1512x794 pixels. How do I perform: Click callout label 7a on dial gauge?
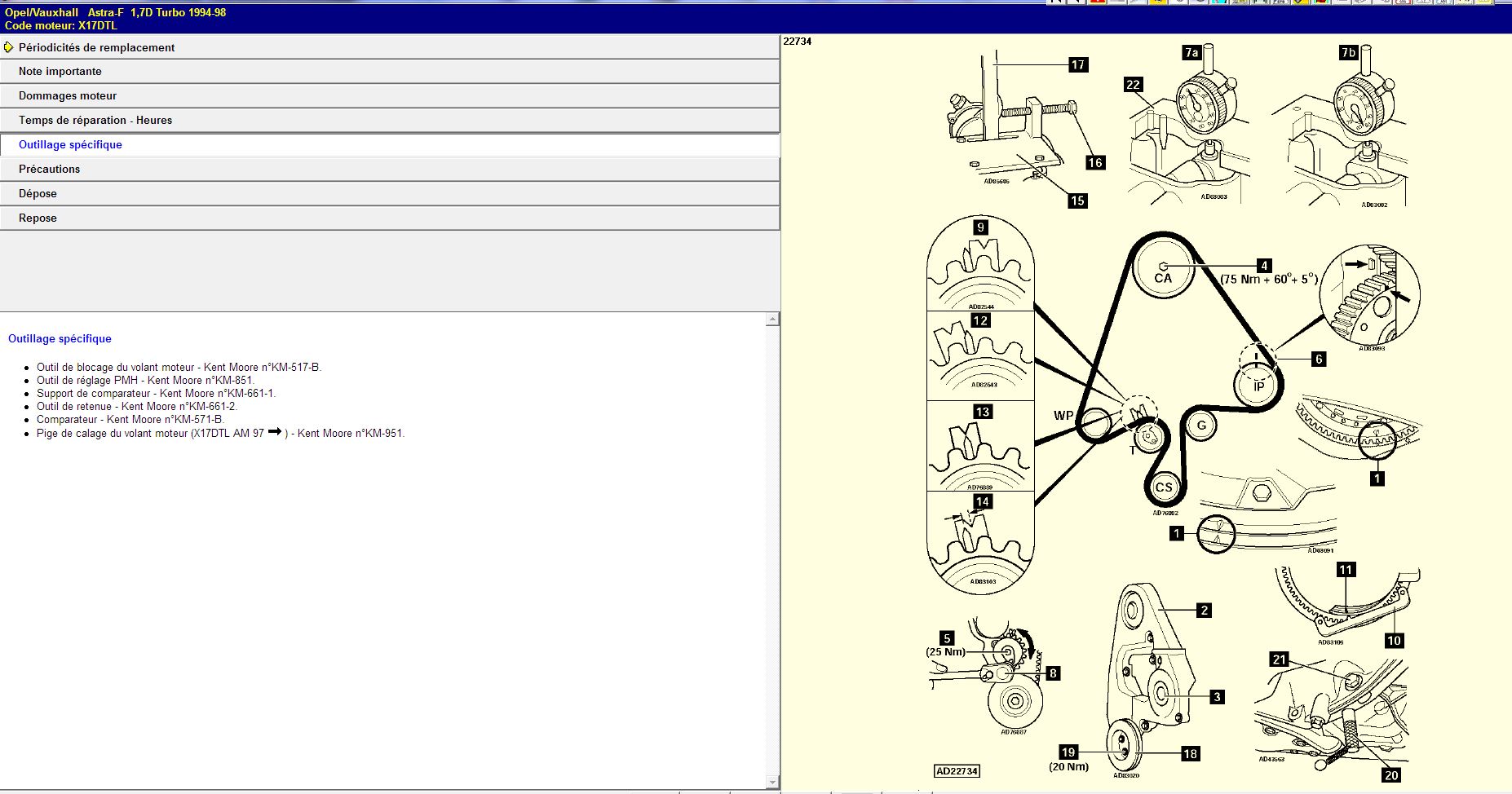(x=1191, y=53)
